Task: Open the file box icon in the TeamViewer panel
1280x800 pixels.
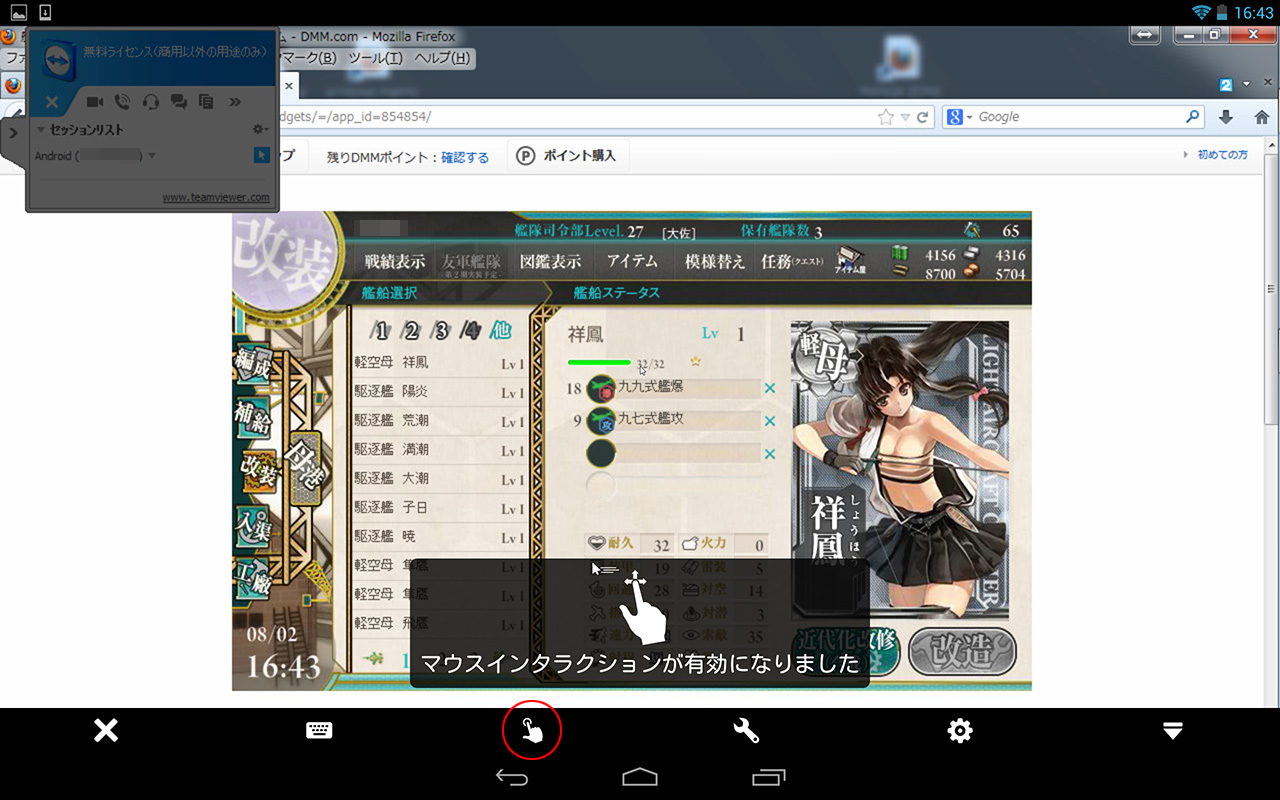Action: point(207,101)
